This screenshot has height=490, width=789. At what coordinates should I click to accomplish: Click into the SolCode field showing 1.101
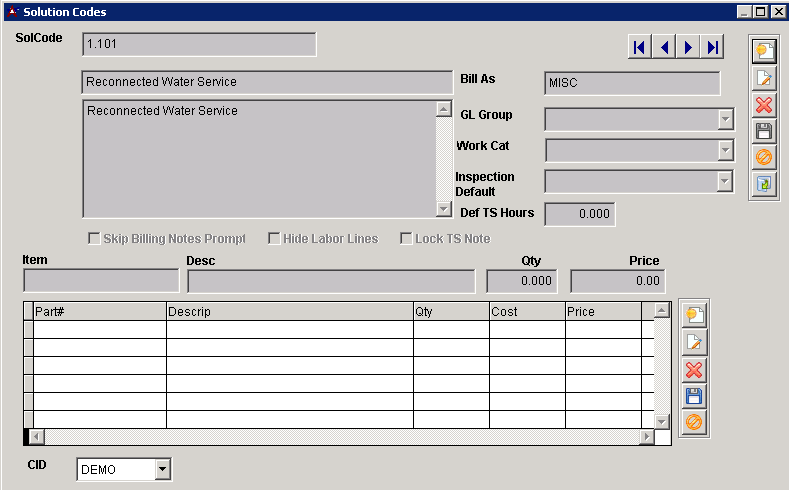[x=199, y=45]
